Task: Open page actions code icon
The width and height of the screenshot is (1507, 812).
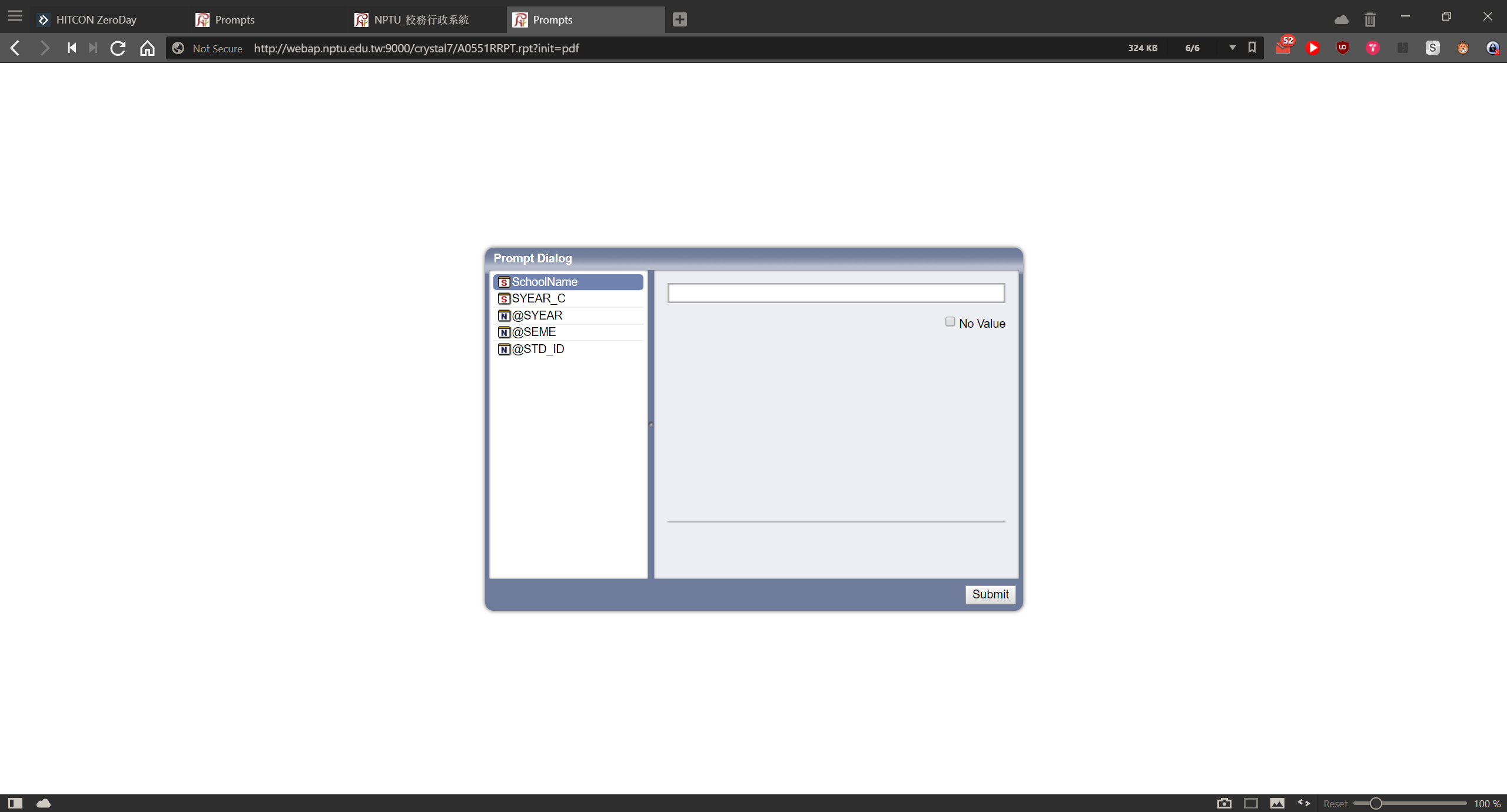Action: pyautogui.click(x=1304, y=803)
